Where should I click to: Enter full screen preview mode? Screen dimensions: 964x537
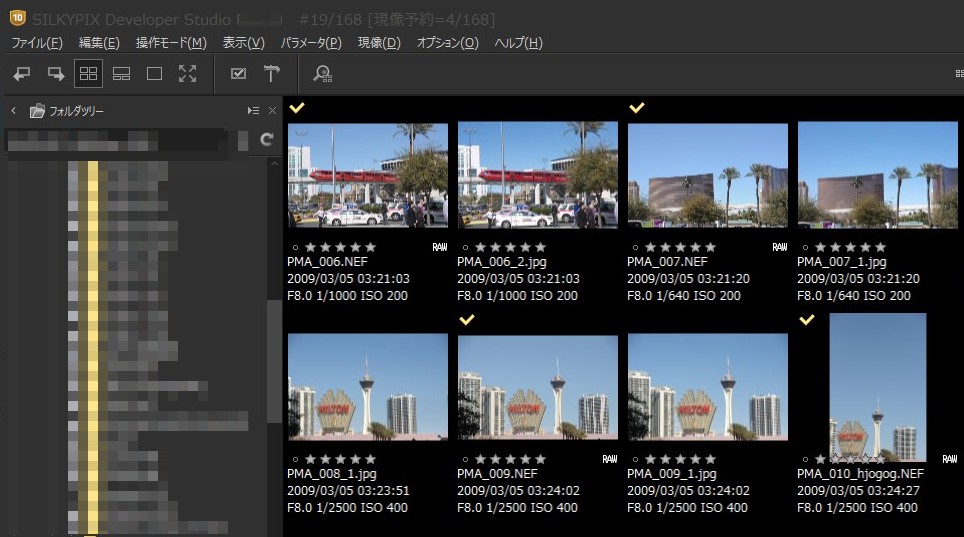click(x=188, y=74)
